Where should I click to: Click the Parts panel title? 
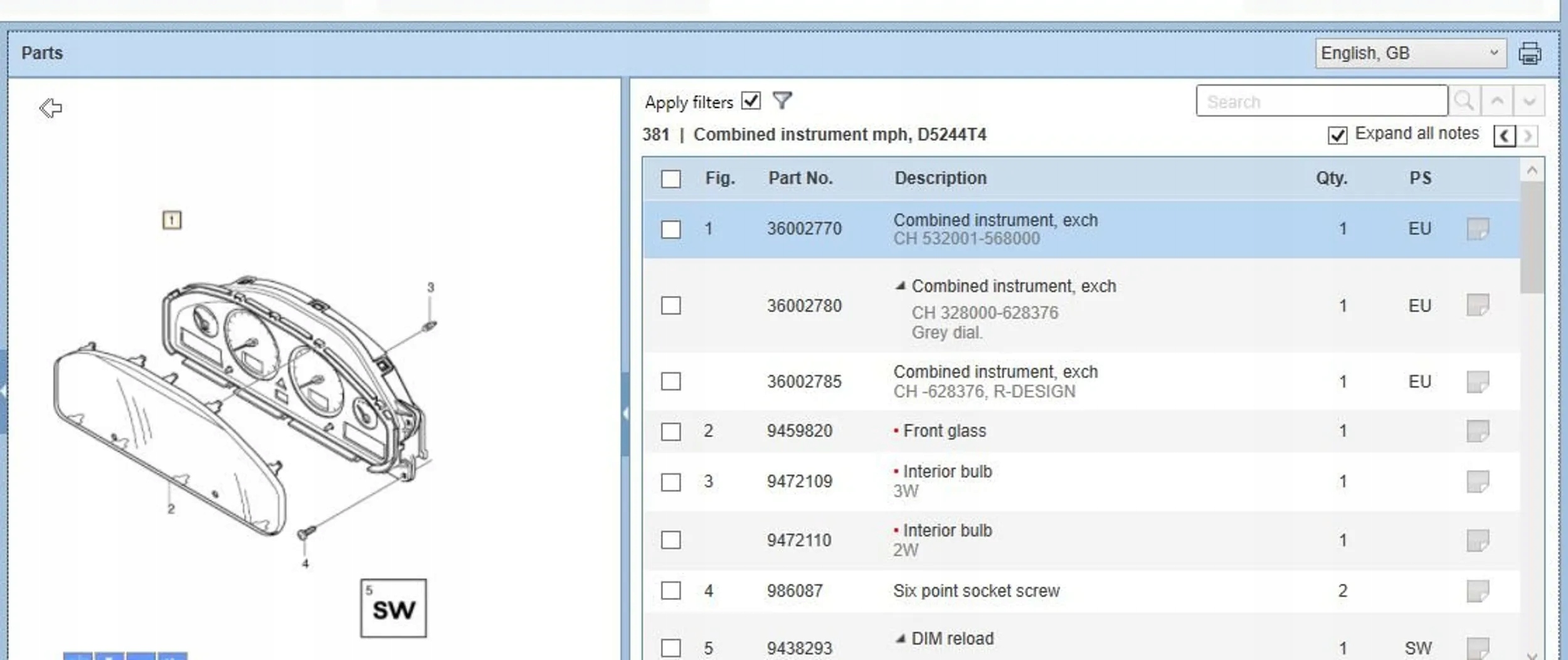(42, 53)
